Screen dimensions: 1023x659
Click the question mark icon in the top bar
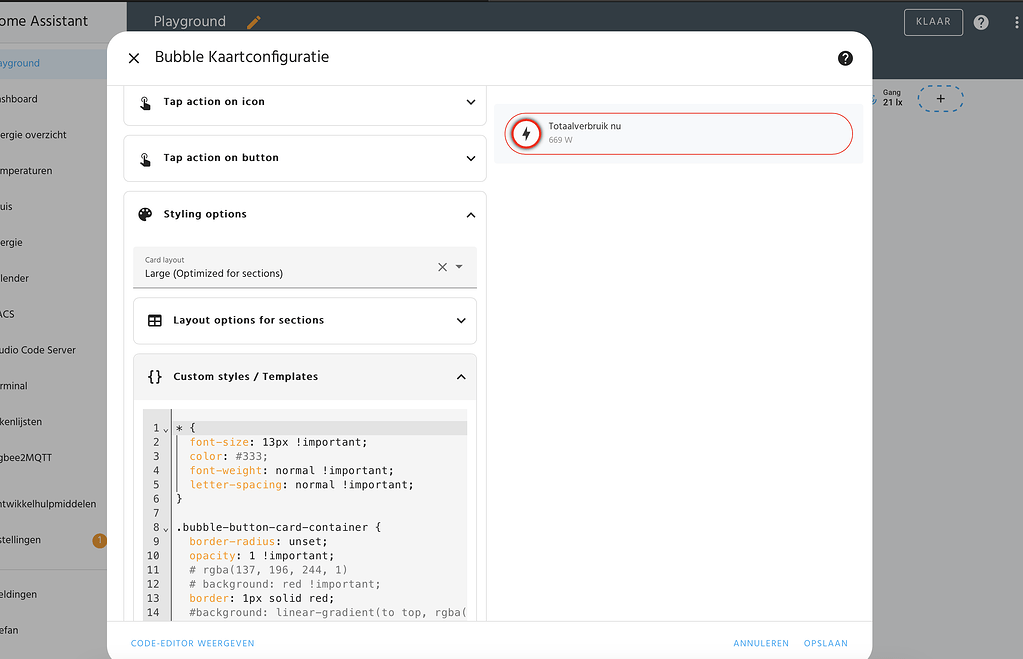pyautogui.click(x=981, y=21)
